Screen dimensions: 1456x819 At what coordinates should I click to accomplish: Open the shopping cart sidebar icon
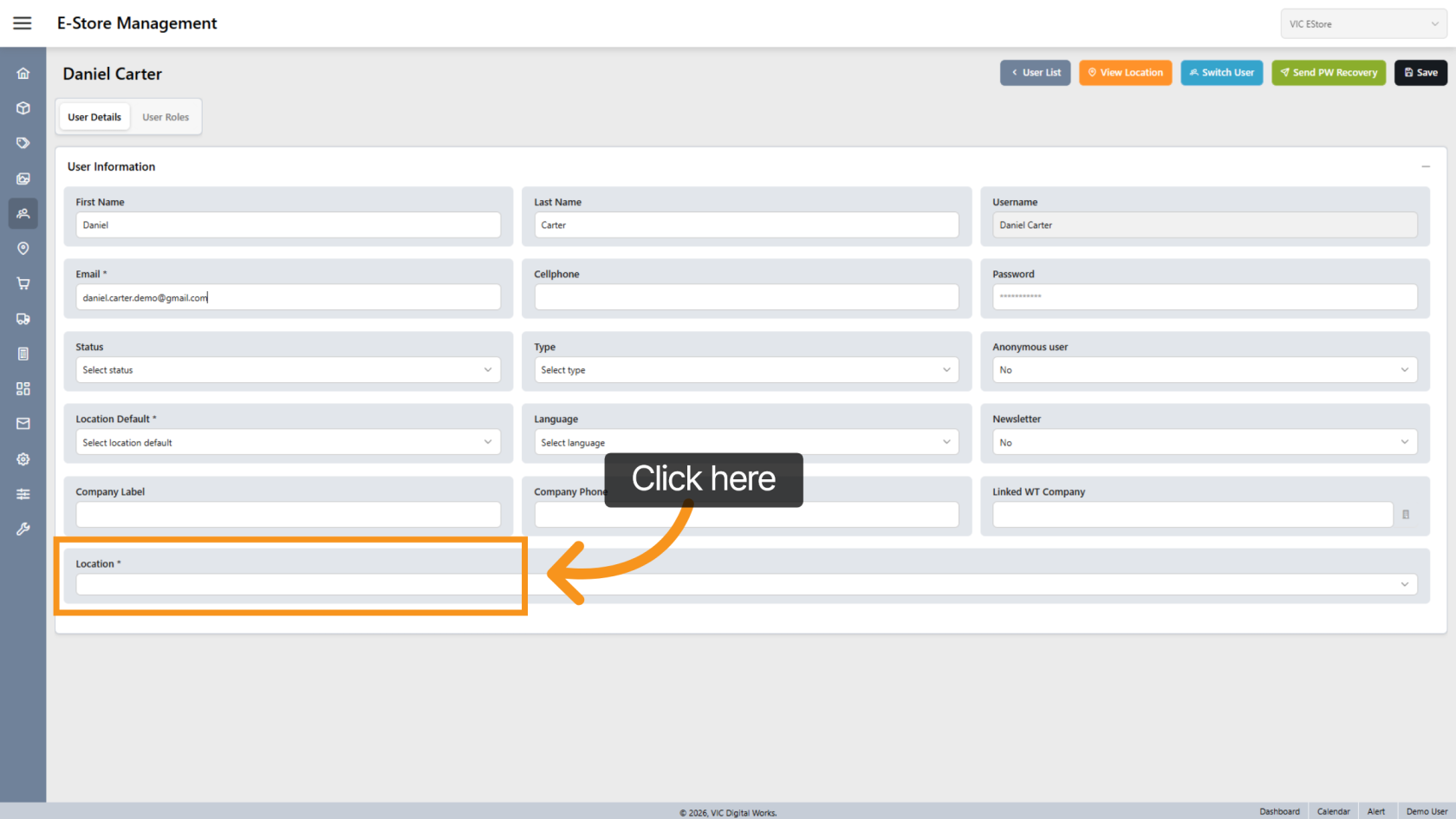coord(23,283)
